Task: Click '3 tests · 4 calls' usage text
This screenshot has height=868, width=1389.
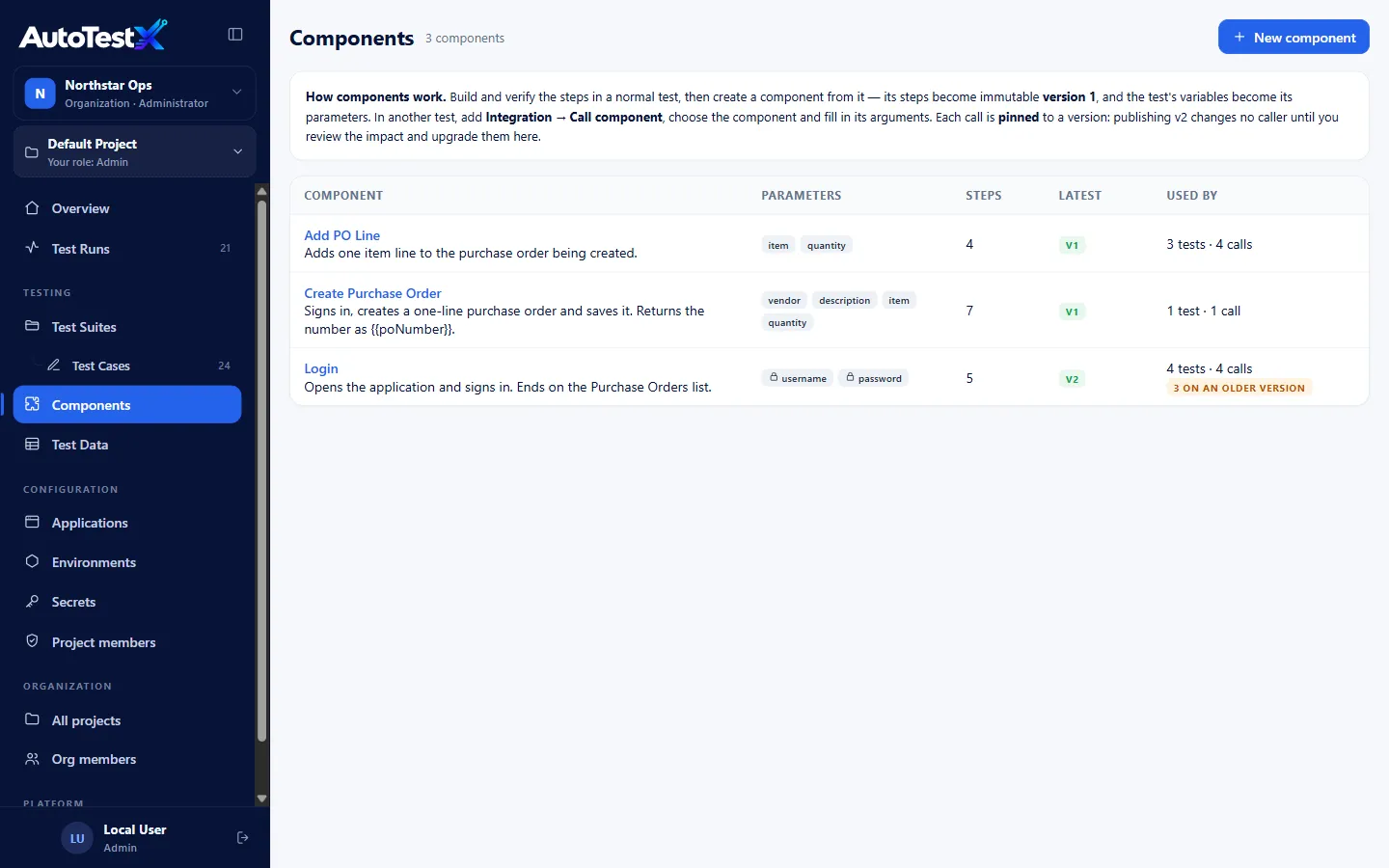Action: point(1210,244)
